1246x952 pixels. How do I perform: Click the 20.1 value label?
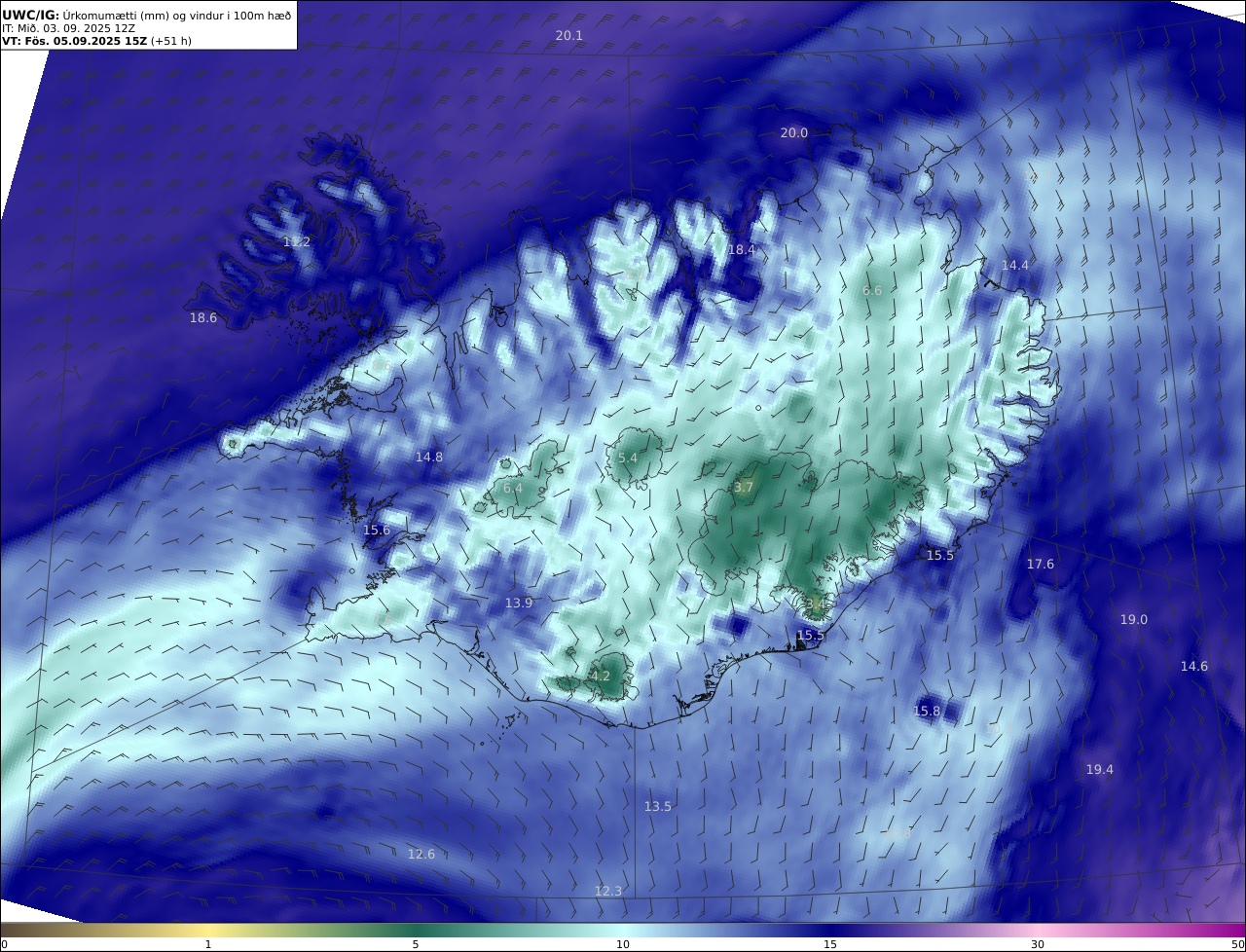[x=568, y=35]
